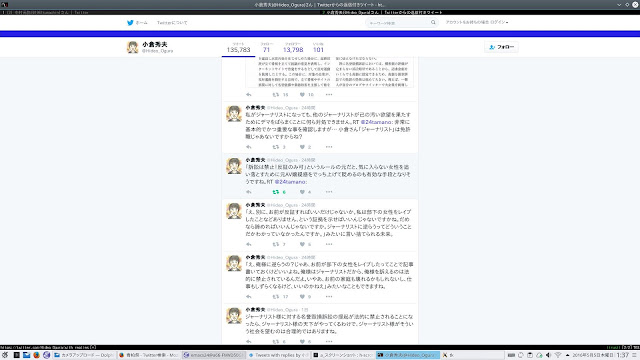Viewport: 640px width, 360px height.
Task: Switch to the Twitter検索 Mozilla window in taskbar
Action: coord(148,355)
